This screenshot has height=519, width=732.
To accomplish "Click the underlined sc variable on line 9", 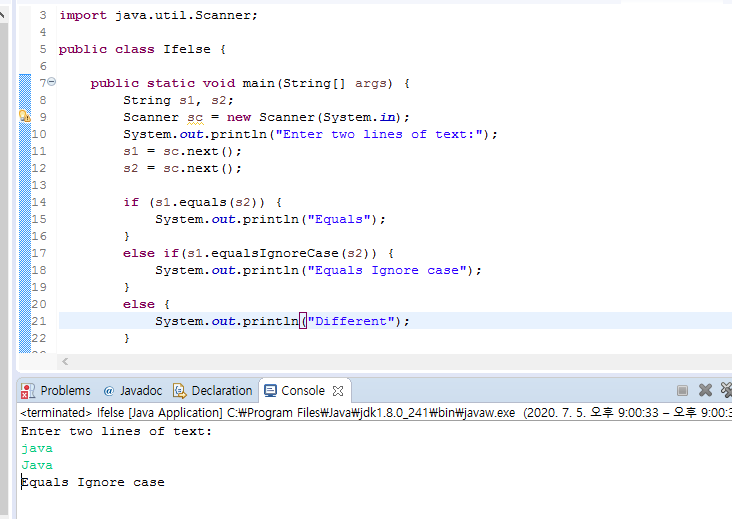I will [195, 118].
